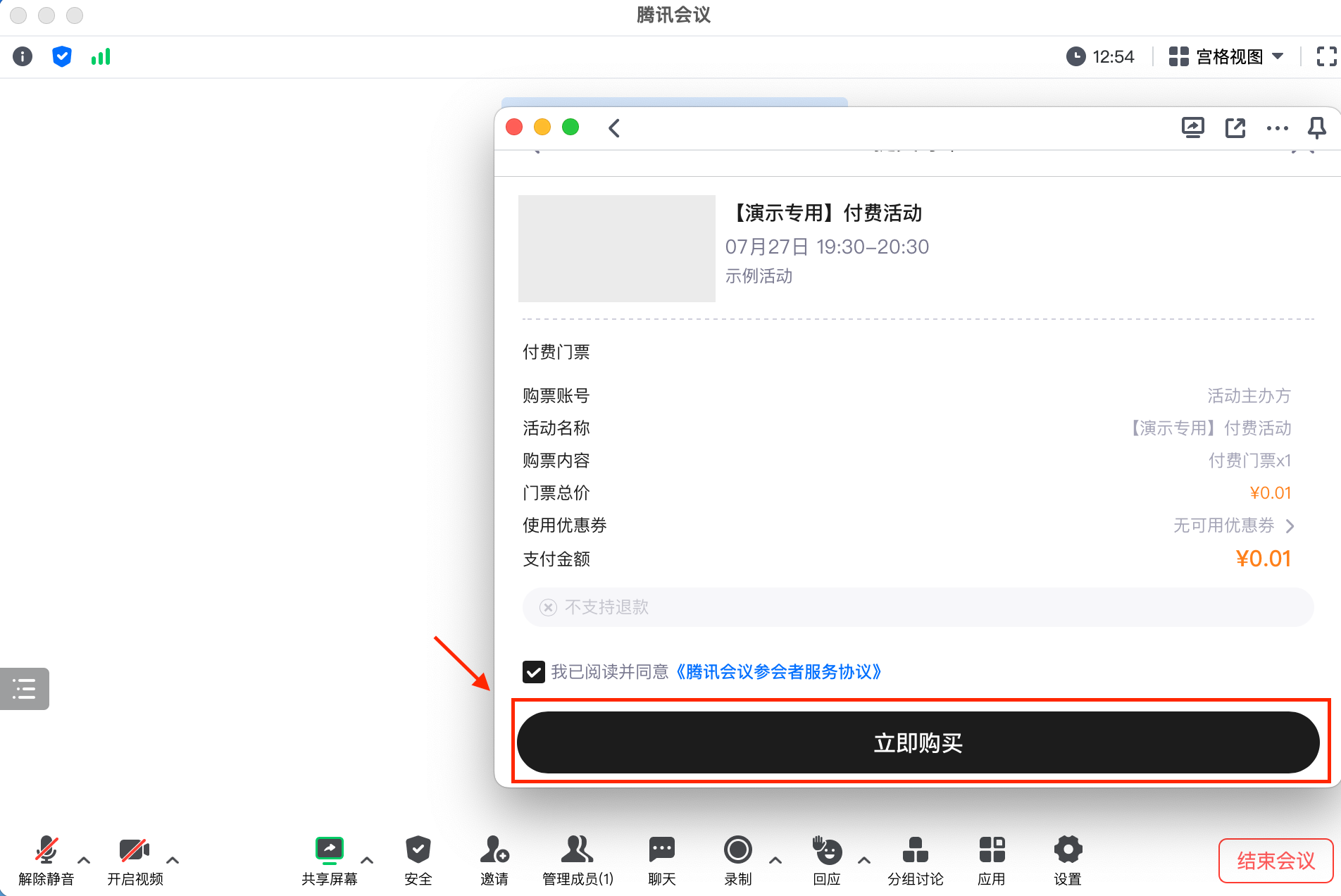Viewport: 1341px width, 896px height.
Task: Click the 立即购买 button
Action: 918,742
